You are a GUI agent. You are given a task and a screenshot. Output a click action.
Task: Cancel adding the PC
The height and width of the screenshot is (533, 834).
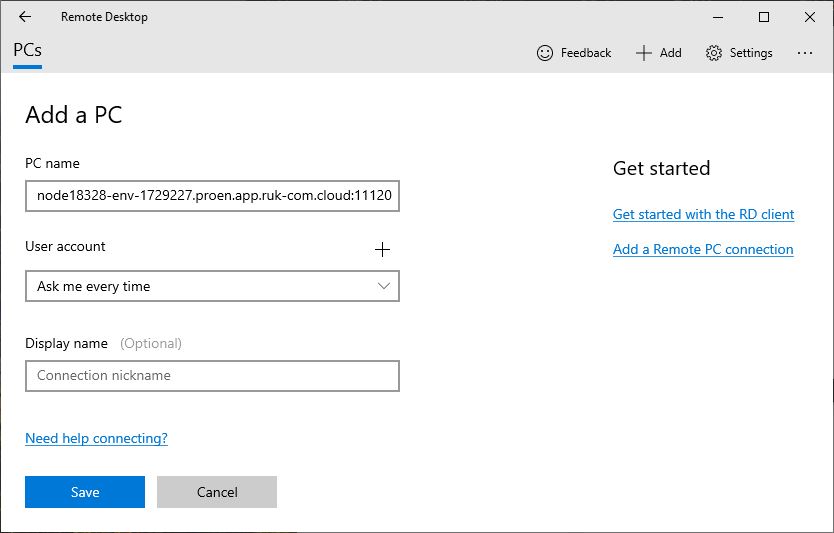pyautogui.click(x=217, y=492)
